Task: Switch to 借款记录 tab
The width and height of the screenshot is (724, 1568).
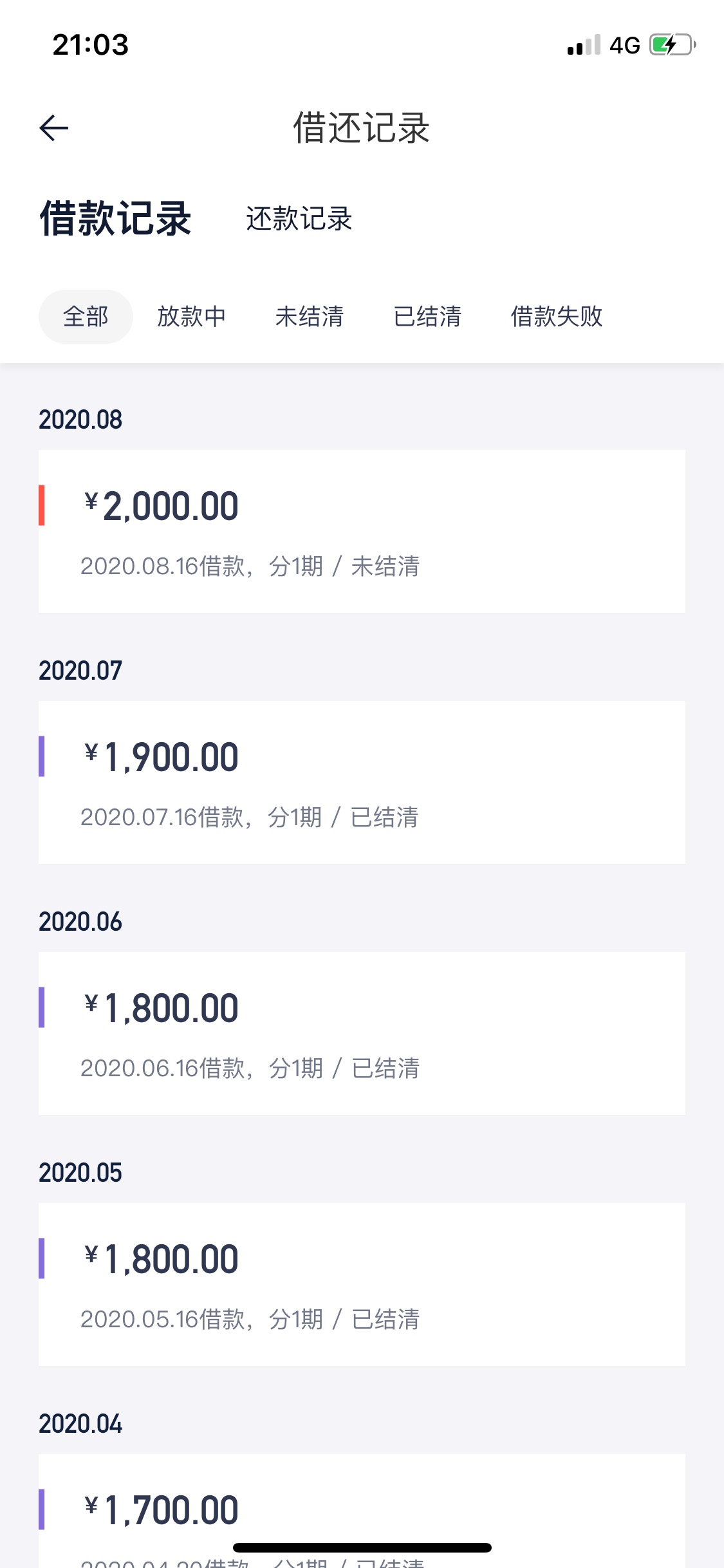Action: point(116,218)
